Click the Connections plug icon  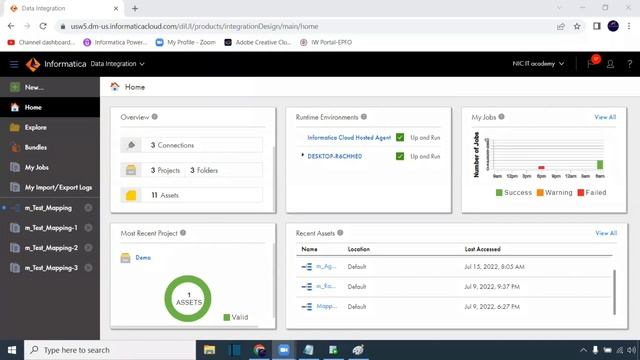pos(131,145)
